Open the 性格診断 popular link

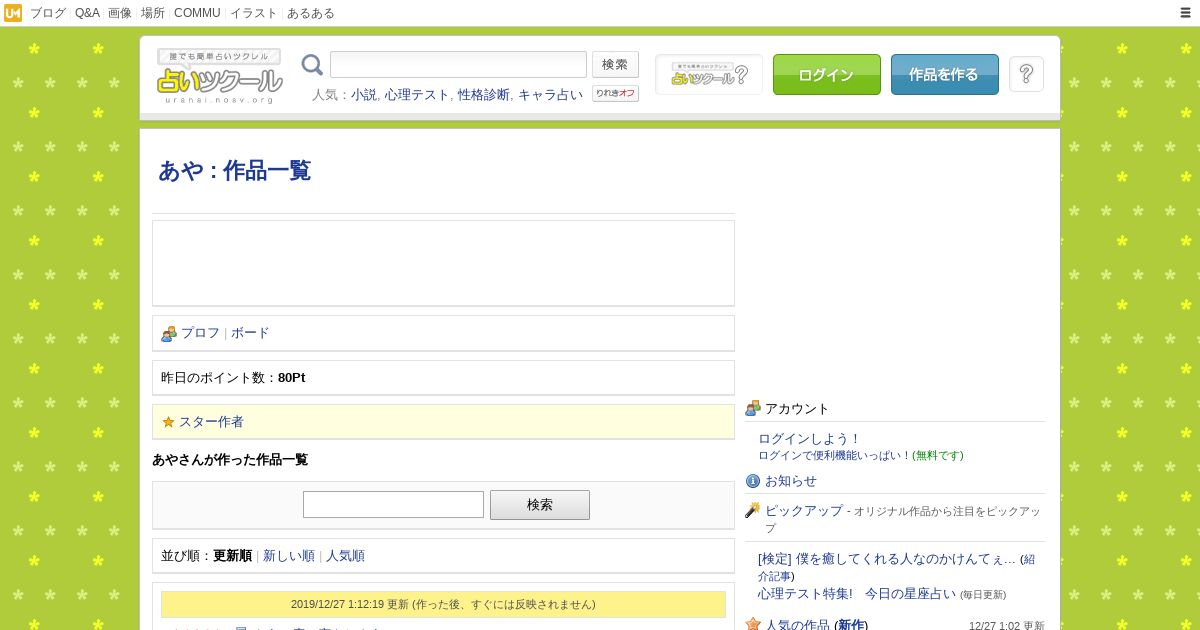484,95
